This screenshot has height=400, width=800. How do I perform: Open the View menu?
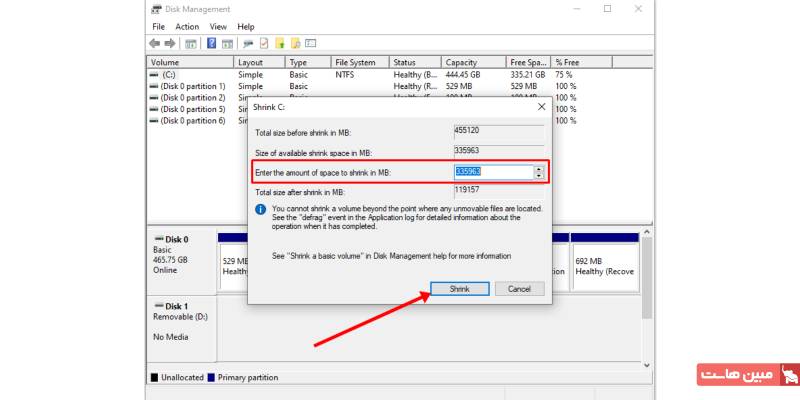(218, 27)
